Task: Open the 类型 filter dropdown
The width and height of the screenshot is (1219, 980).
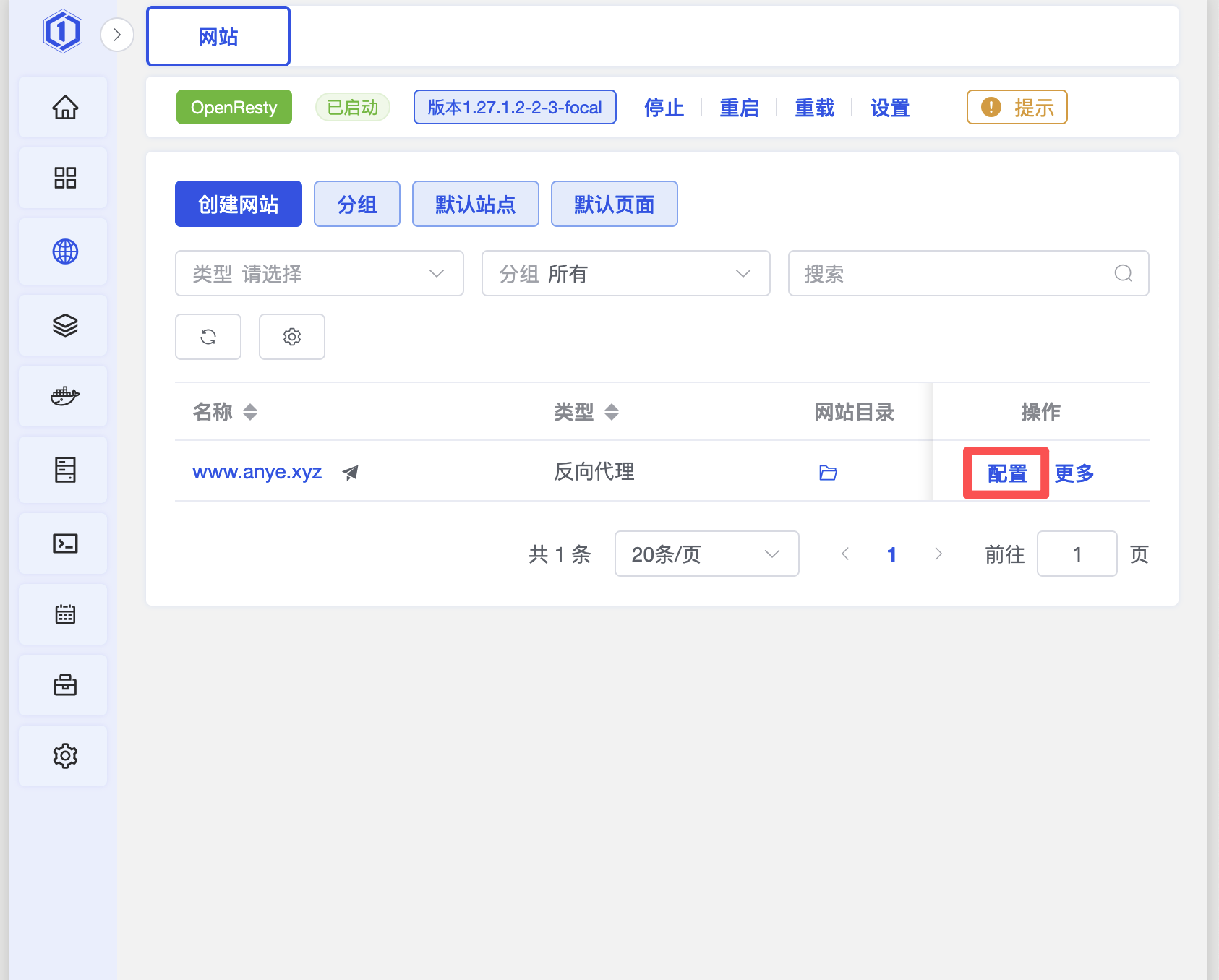Action: coord(319,273)
